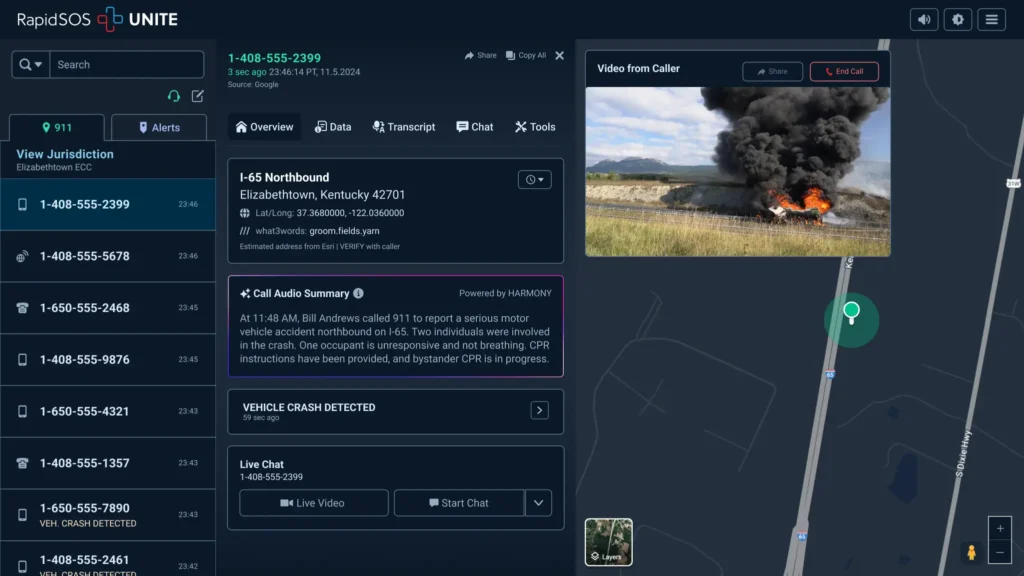Click into the Search input field
The height and width of the screenshot is (576, 1024).
[126, 65]
